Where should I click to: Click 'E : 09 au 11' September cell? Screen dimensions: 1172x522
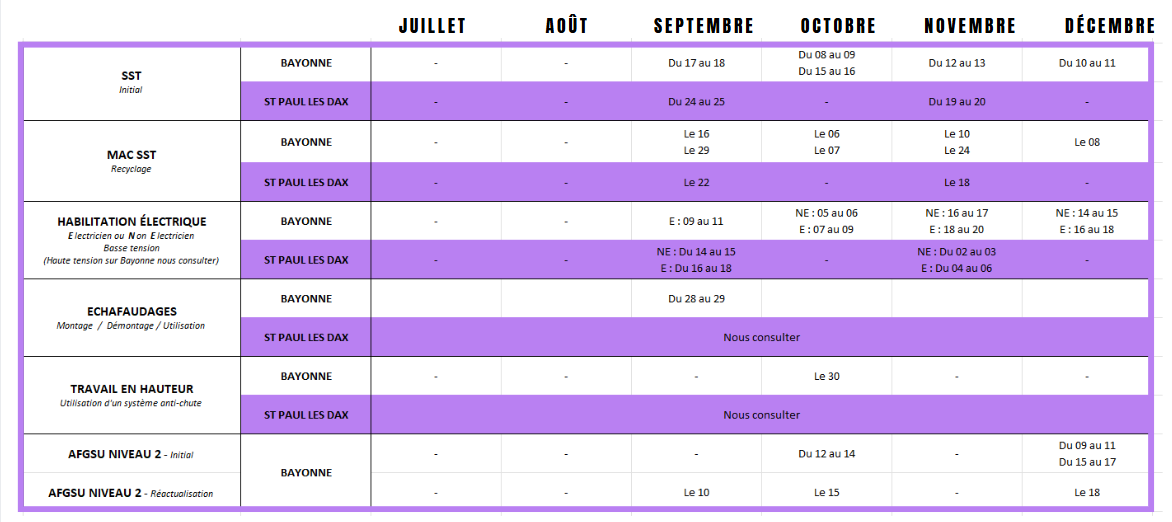click(x=697, y=221)
